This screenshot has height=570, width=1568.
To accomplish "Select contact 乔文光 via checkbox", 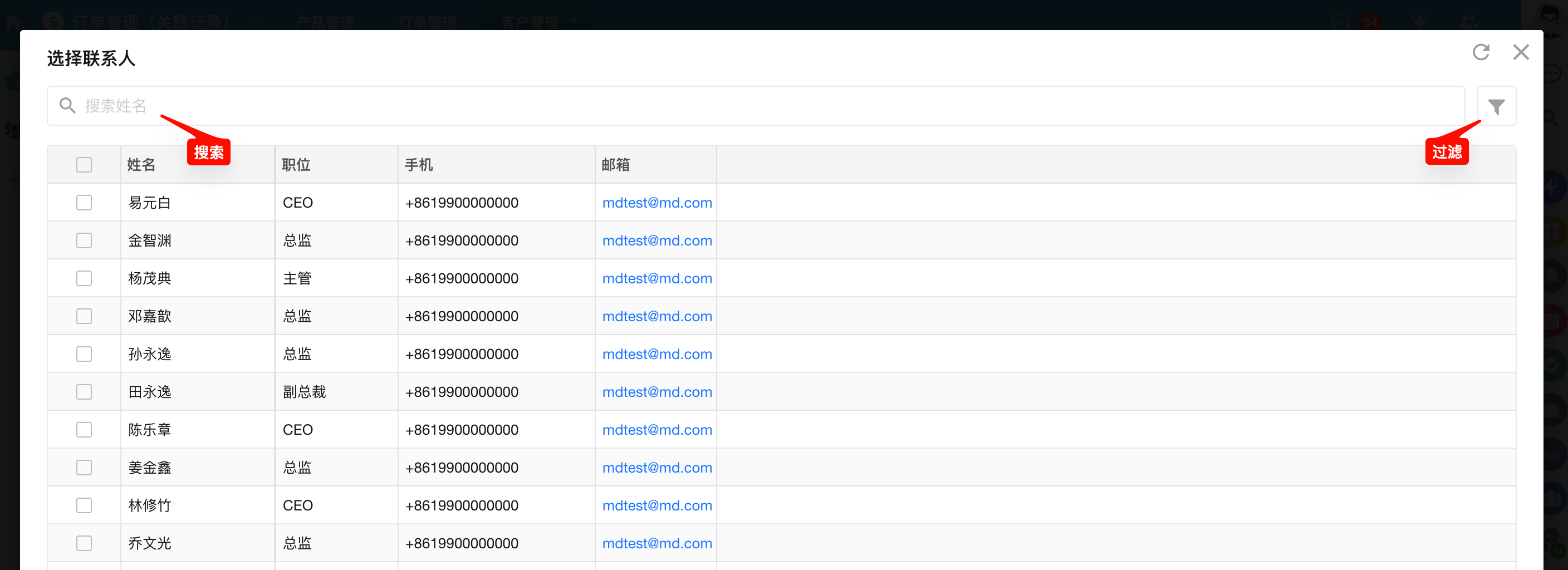I will tap(84, 543).
